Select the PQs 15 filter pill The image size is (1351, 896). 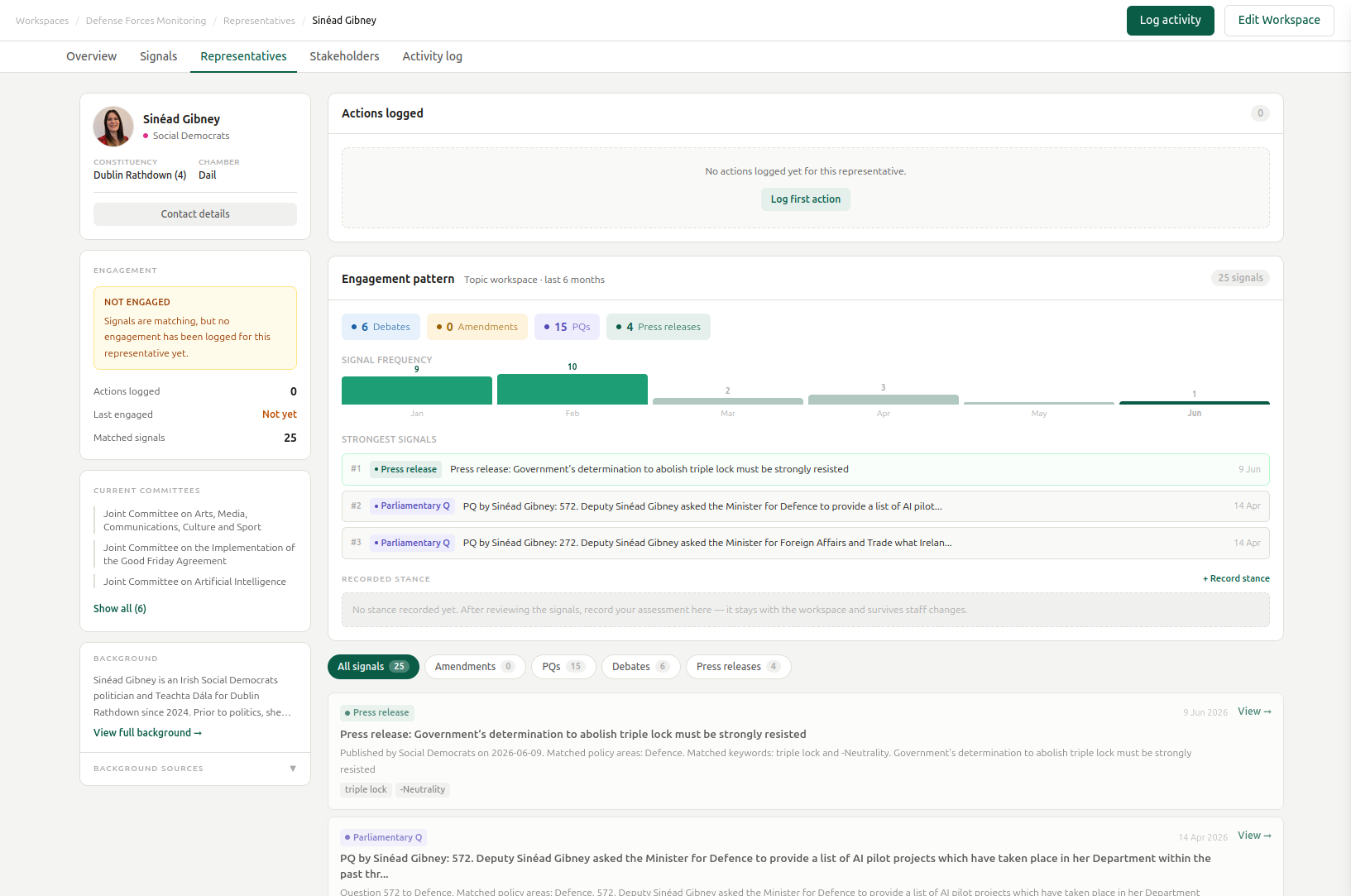(563, 667)
